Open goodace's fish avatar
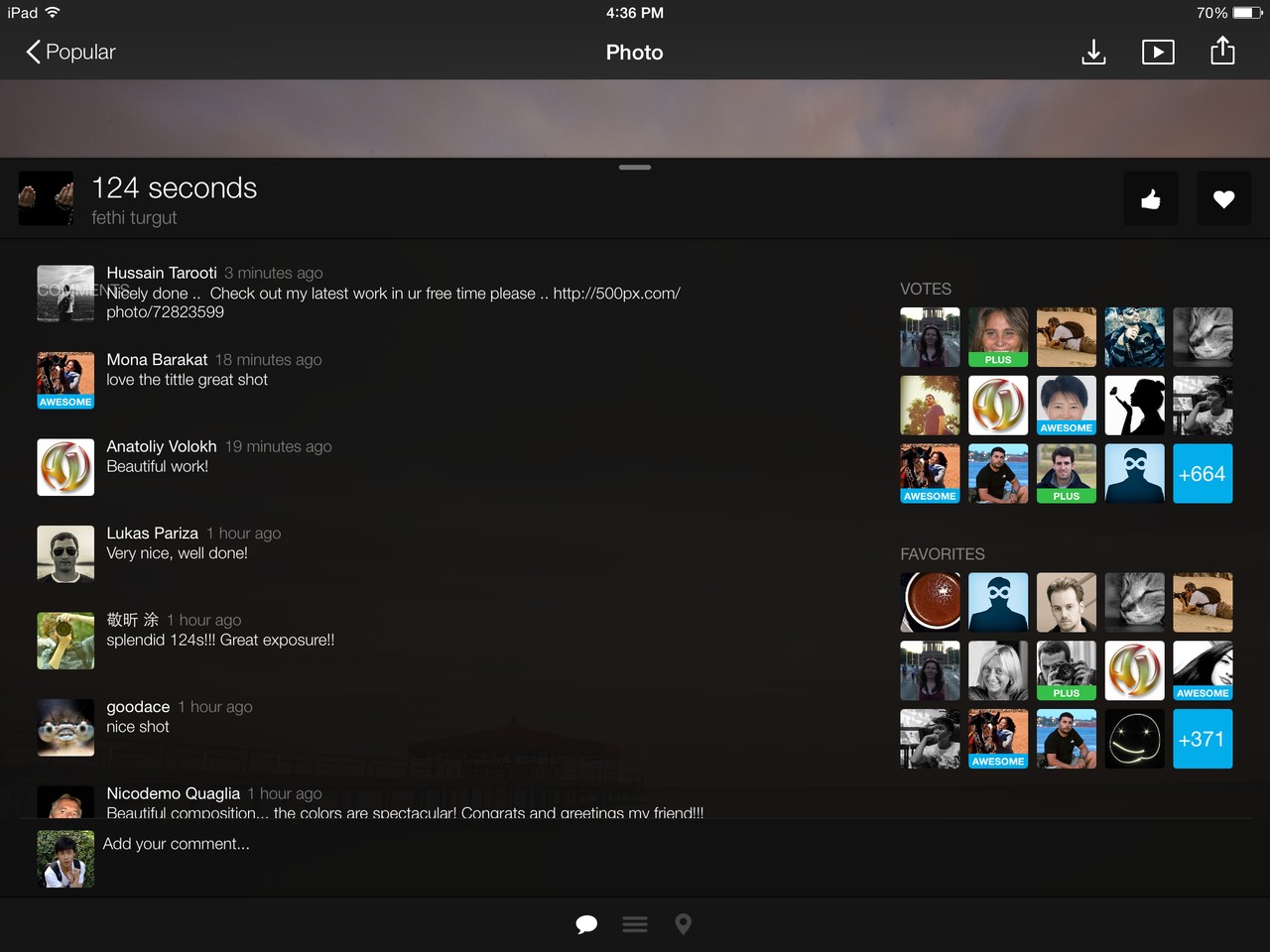 click(x=65, y=727)
